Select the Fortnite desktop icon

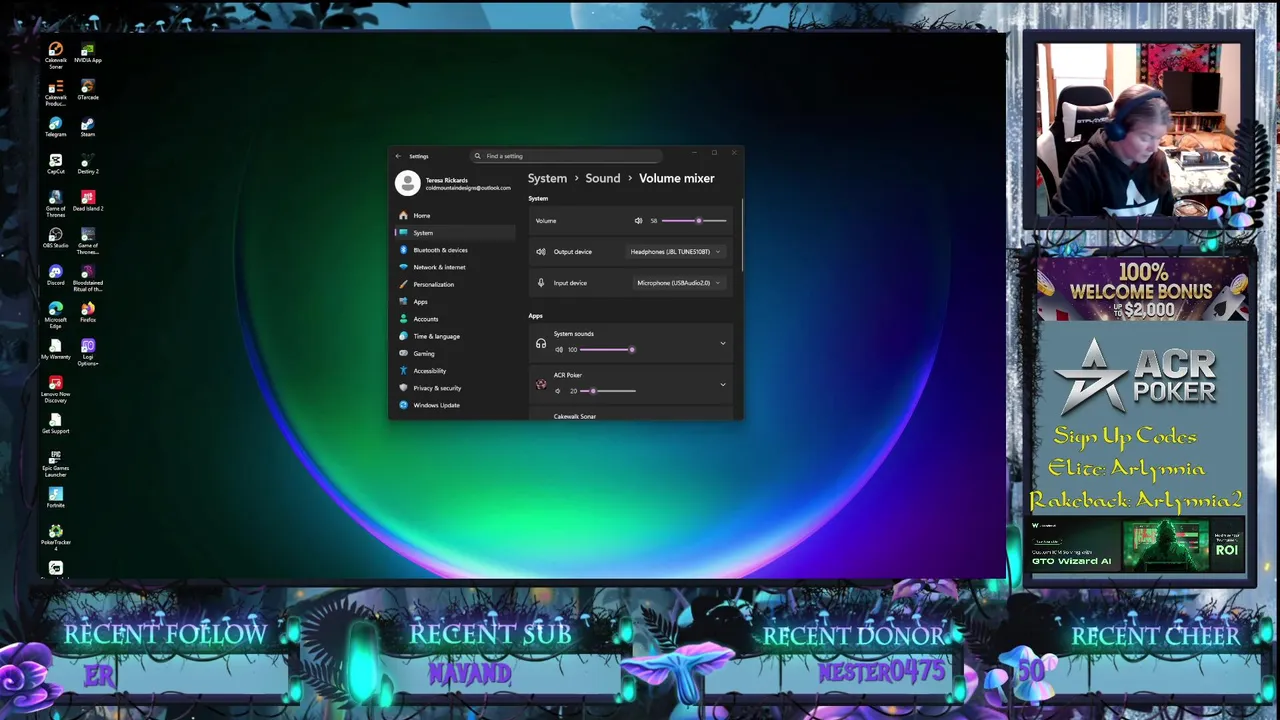click(56, 497)
